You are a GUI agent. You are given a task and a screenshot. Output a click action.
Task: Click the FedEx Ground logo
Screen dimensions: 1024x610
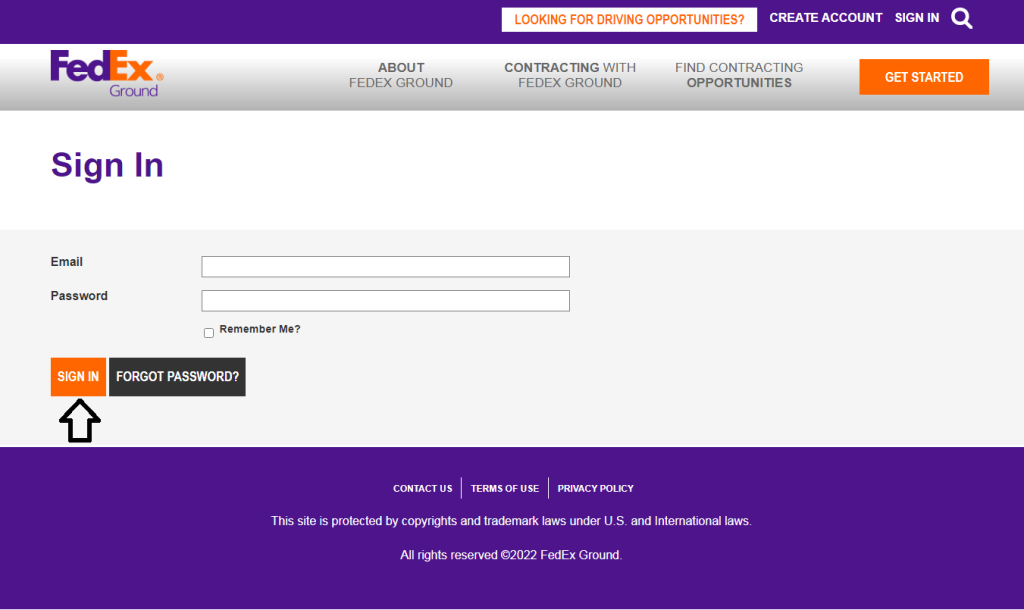[105, 73]
